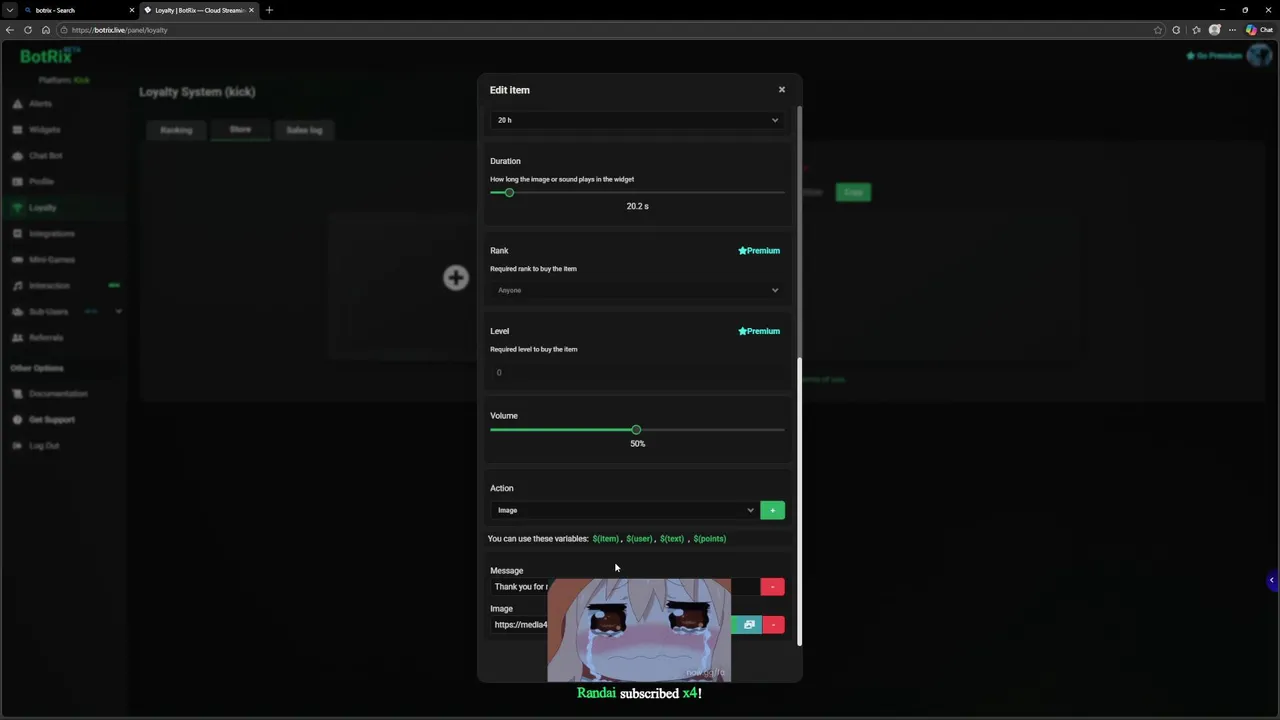The height and width of the screenshot is (720, 1280).
Task: Reload the page
Action: point(28,30)
